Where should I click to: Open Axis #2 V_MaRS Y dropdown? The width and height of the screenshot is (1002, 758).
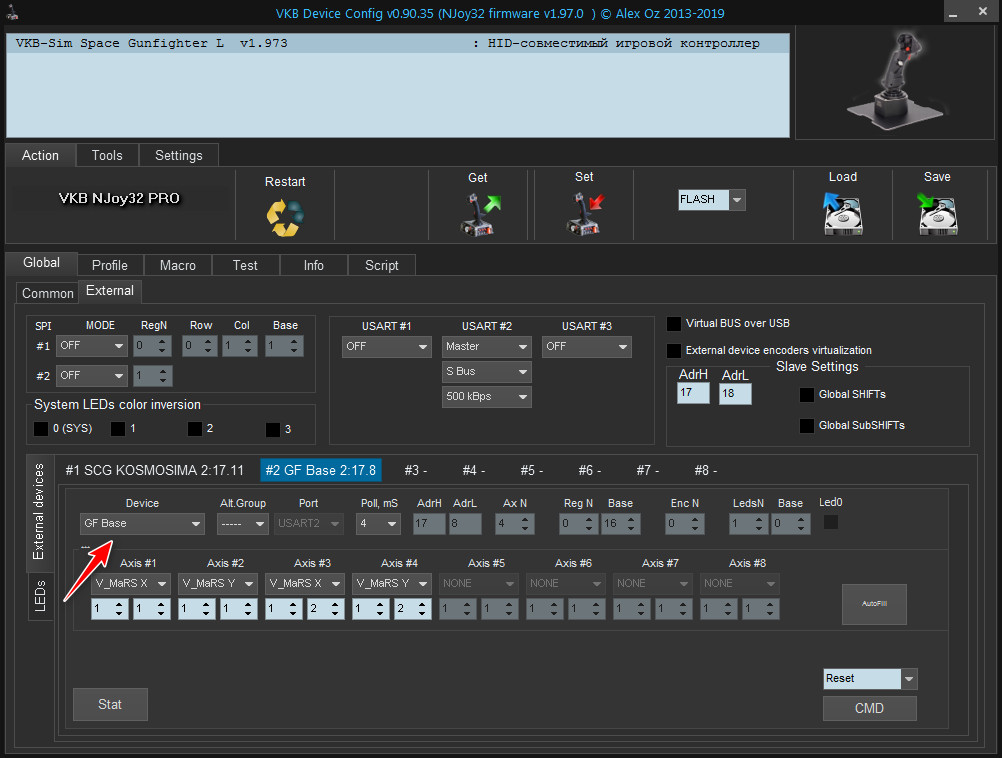218,584
